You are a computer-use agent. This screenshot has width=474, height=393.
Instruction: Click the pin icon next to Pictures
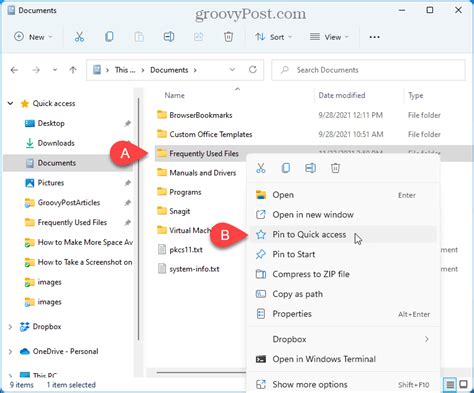click(127, 183)
